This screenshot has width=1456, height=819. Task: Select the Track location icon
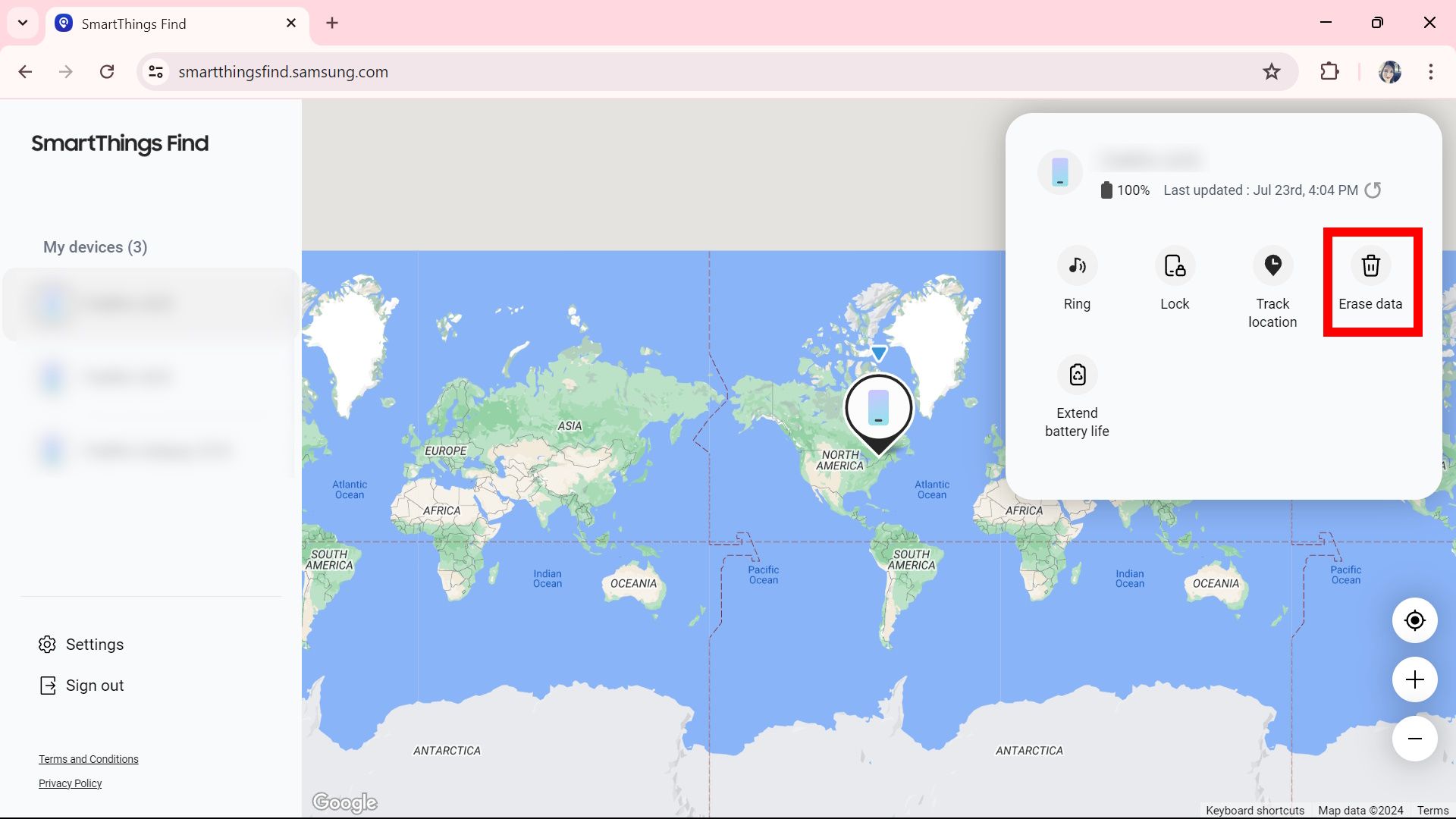point(1272,264)
